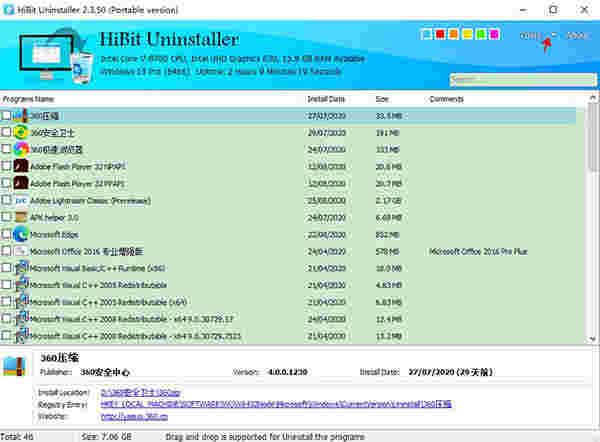Click the Size: 7.06 GB status bar entry

click(106, 437)
